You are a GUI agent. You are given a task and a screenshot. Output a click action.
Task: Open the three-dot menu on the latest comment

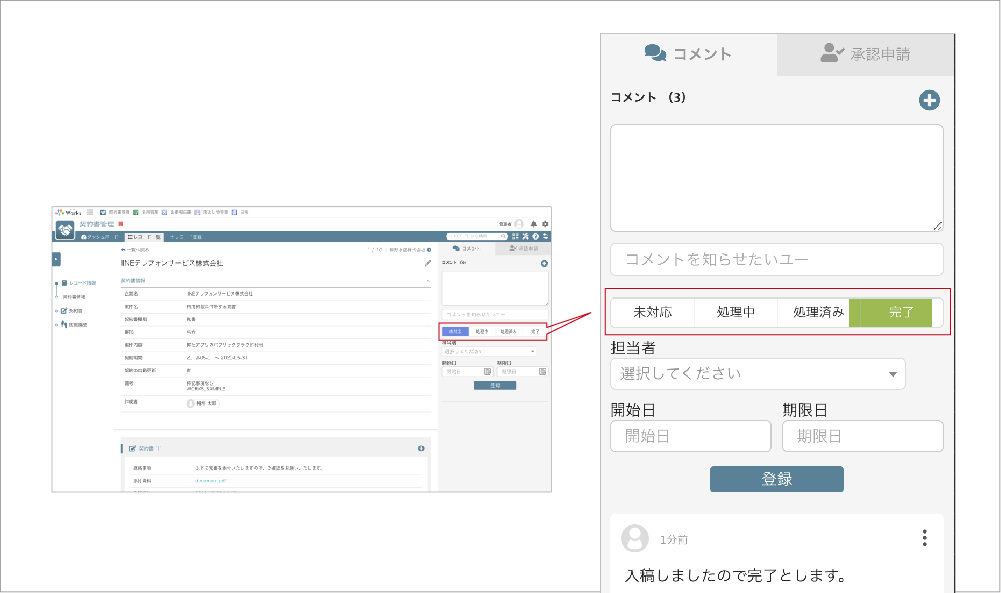[924, 538]
